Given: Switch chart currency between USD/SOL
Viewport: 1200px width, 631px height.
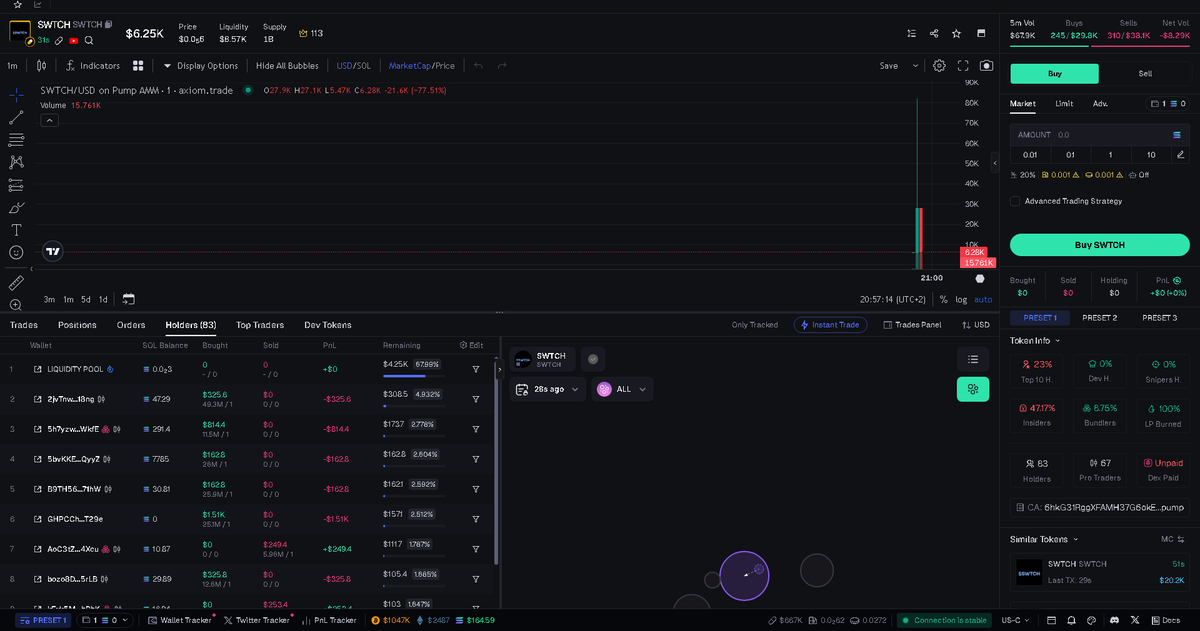Looking at the screenshot, I should [354, 66].
